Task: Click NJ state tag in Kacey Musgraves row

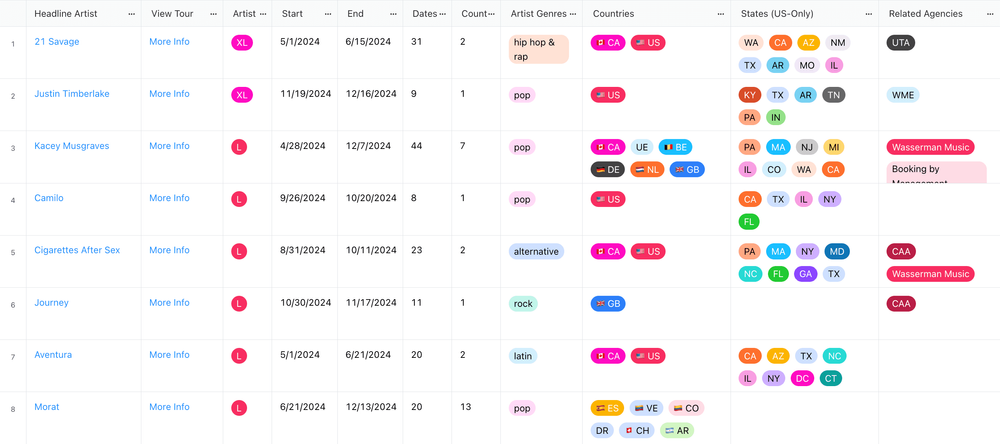Action: [807, 147]
